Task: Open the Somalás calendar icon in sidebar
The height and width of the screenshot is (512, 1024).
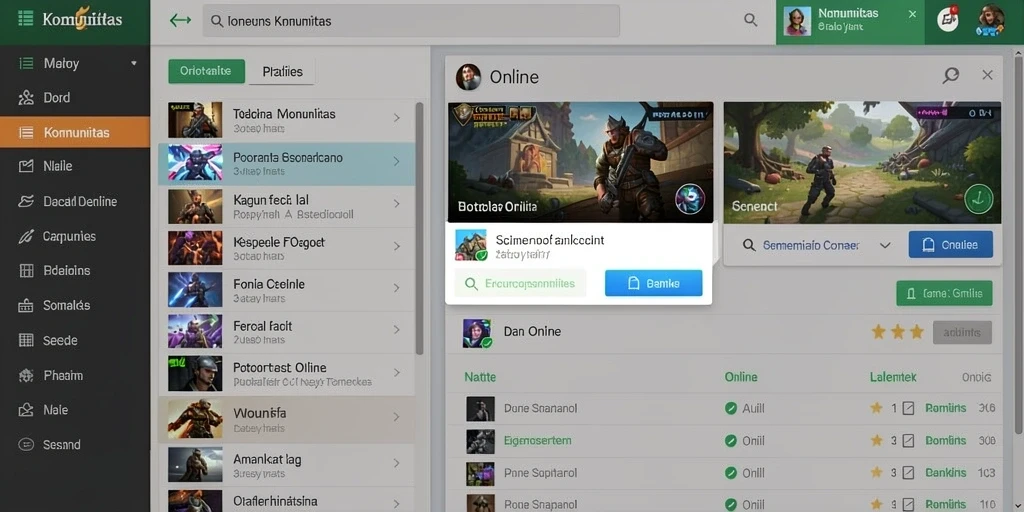Action: point(26,306)
